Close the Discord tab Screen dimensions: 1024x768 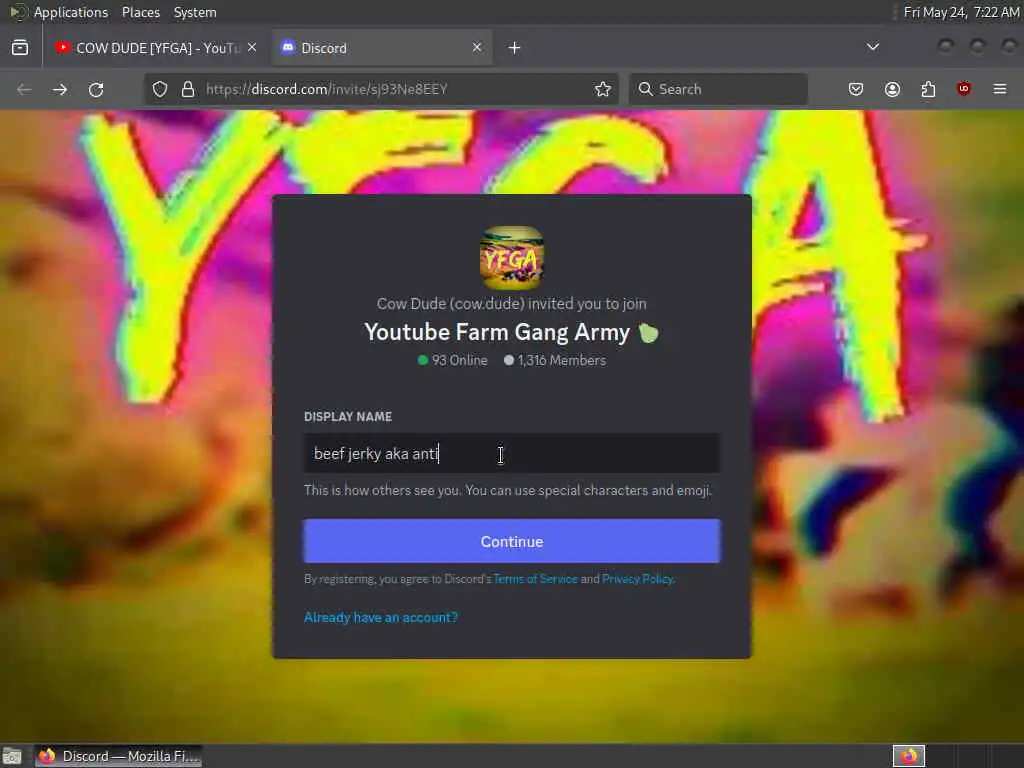point(477,48)
